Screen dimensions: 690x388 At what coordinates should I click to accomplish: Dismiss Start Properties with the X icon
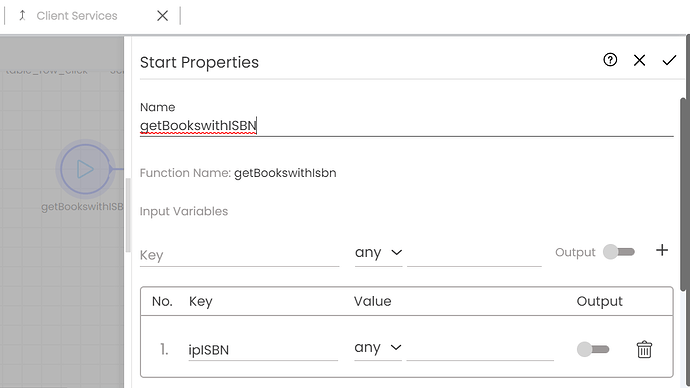point(639,60)
